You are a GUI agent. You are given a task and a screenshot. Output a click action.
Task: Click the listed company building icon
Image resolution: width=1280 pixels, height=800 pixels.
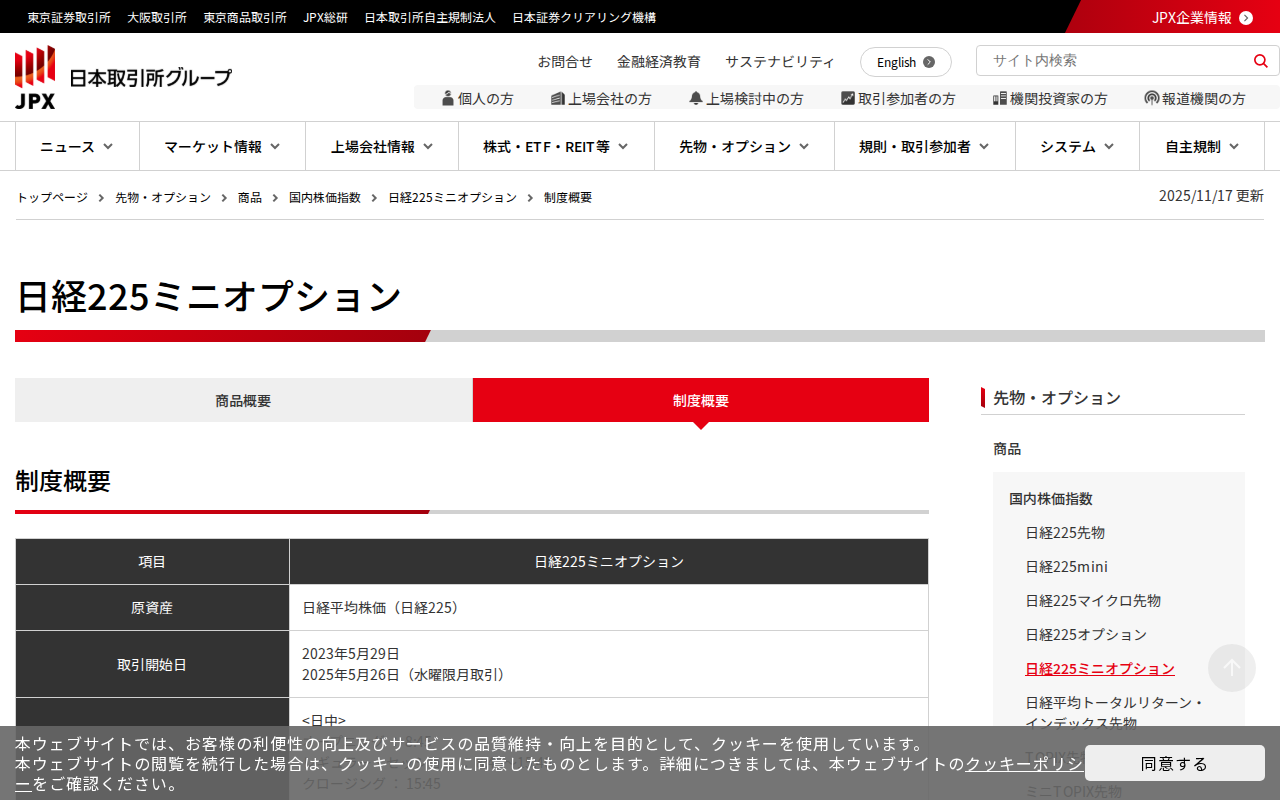[x=558, y=98]
